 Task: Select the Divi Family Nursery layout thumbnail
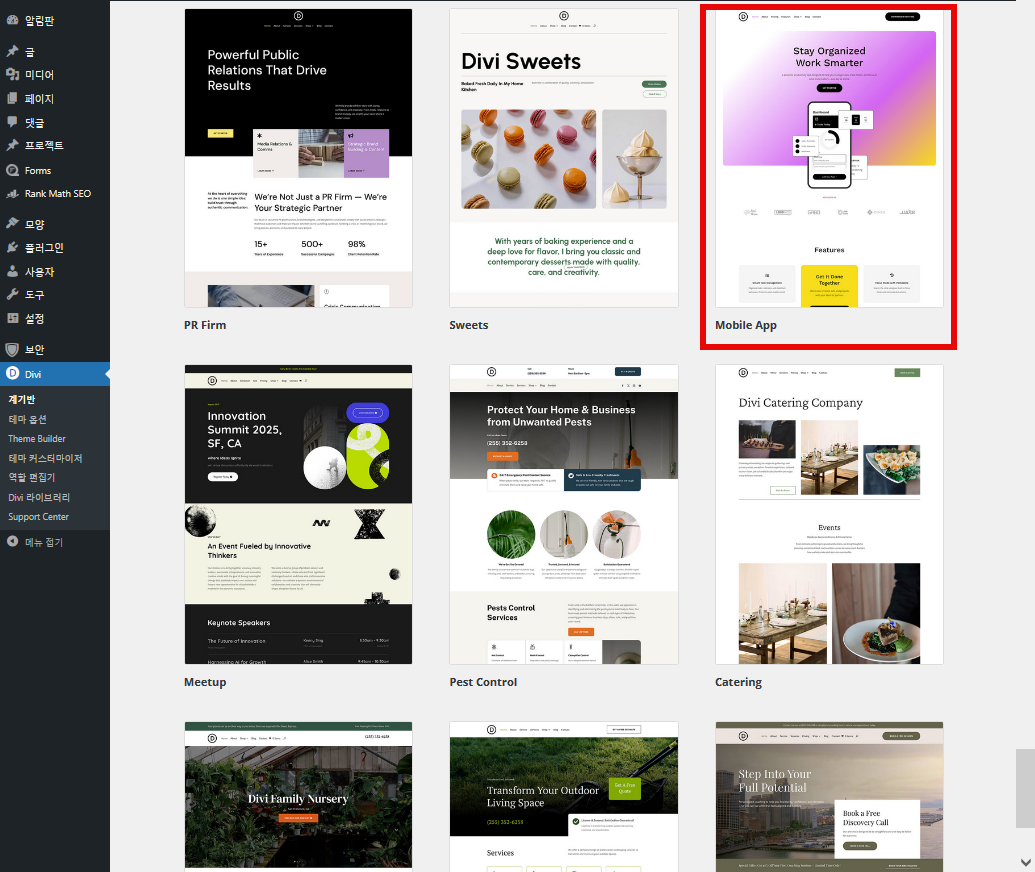pyautogui.click(x=298, y=796)
